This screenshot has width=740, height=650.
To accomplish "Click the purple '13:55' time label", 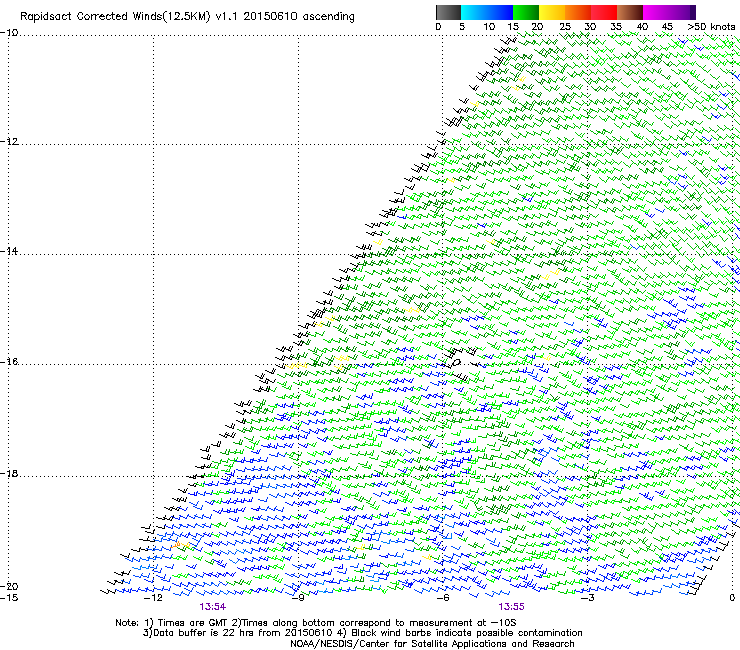I will 511,607.
